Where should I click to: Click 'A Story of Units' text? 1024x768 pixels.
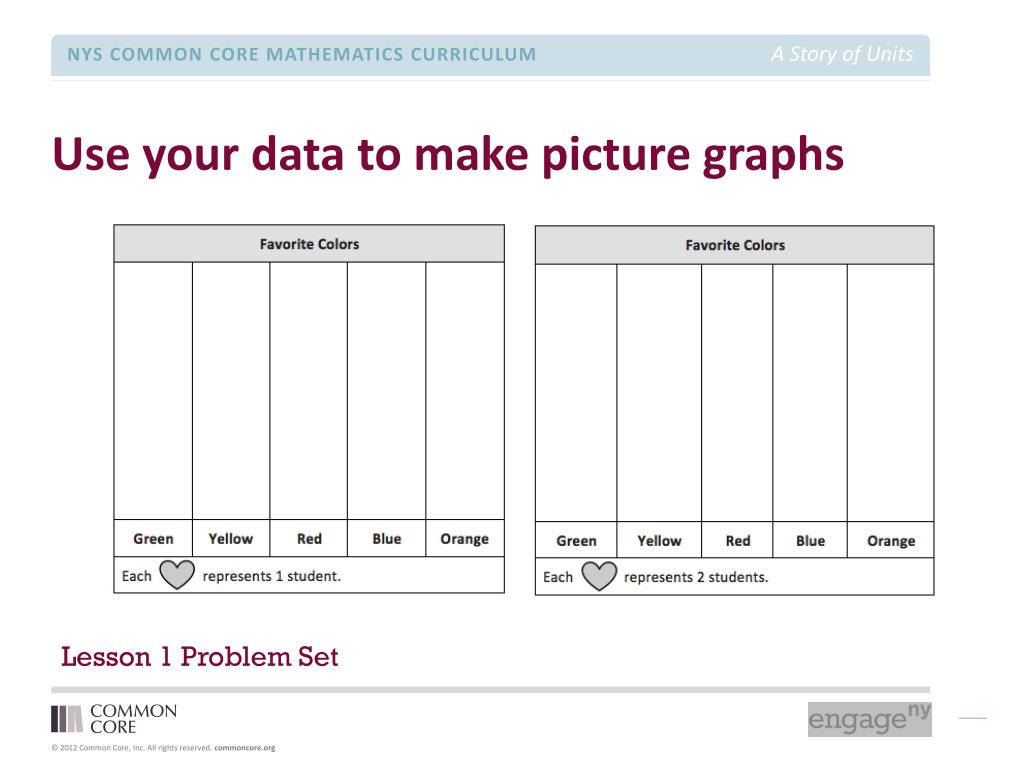[x=841, y=55]
